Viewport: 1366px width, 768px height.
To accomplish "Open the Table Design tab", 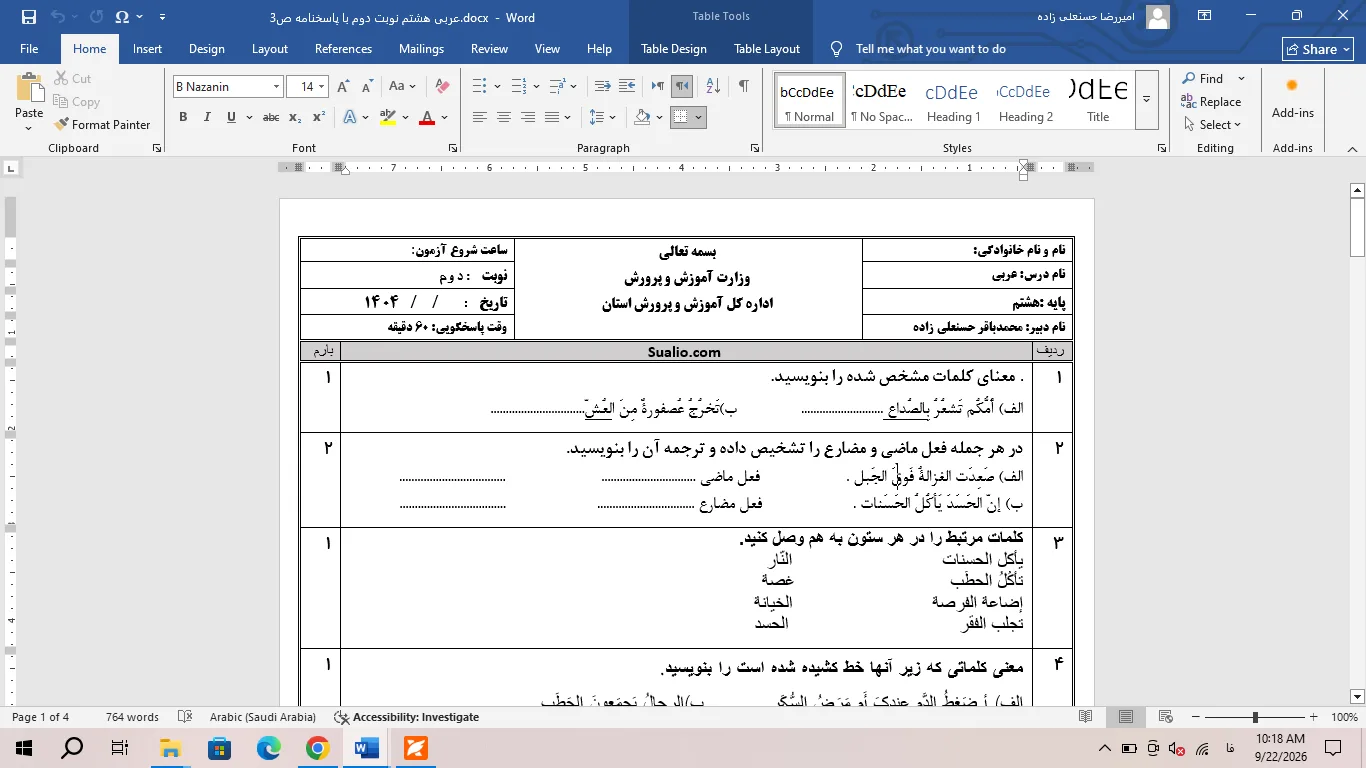I will point(674,49).
